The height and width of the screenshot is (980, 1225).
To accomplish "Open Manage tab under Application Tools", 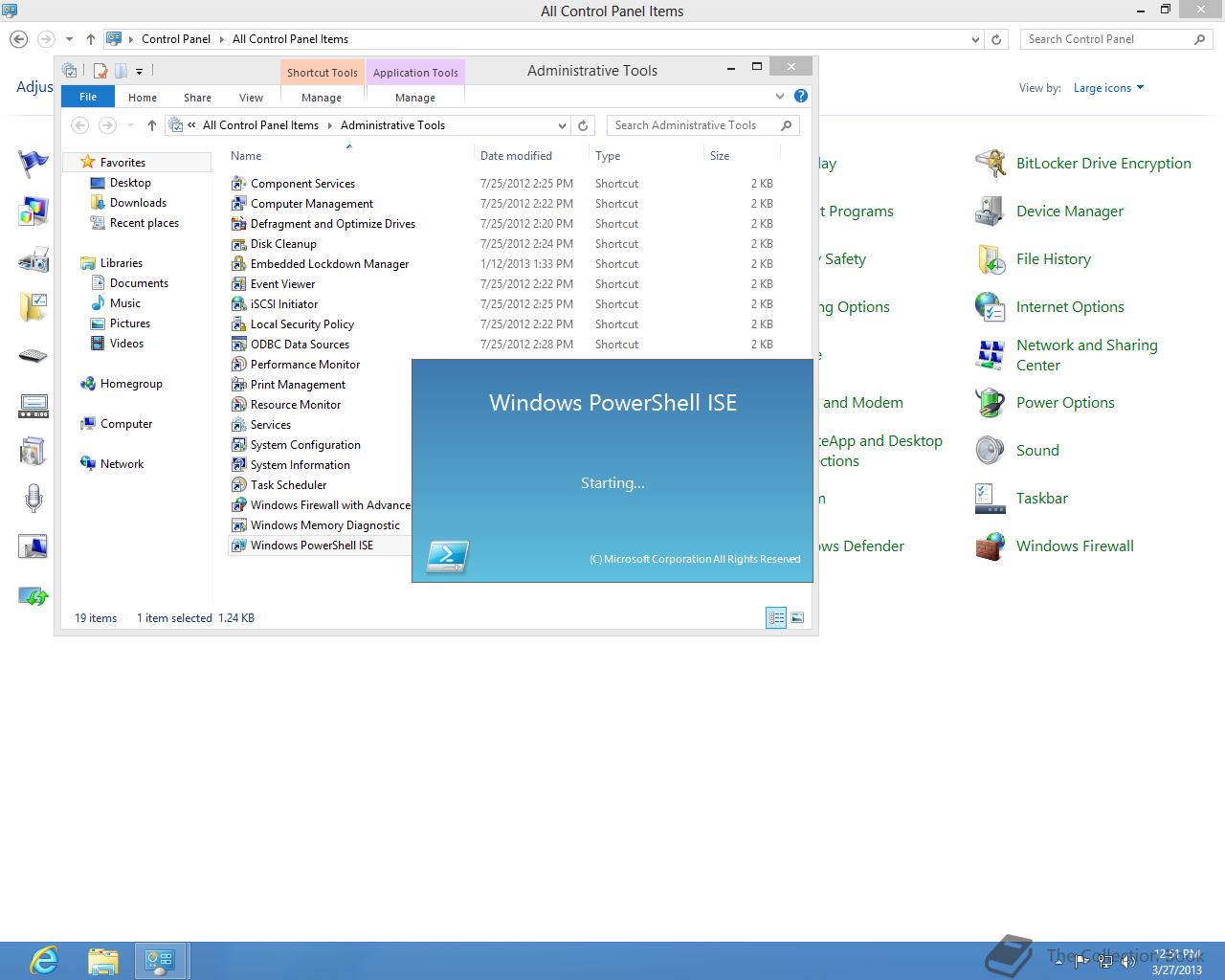I will (415, 98).
